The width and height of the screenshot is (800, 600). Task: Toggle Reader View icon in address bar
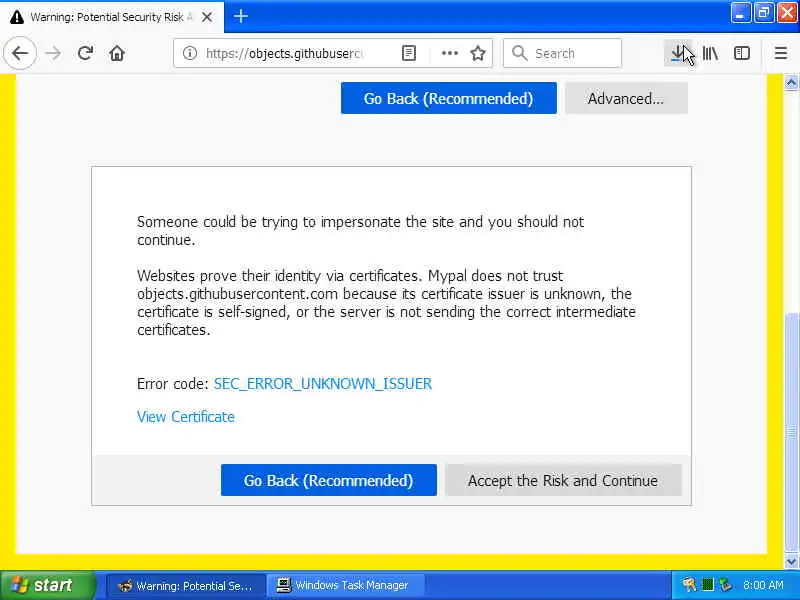point(409,53)
